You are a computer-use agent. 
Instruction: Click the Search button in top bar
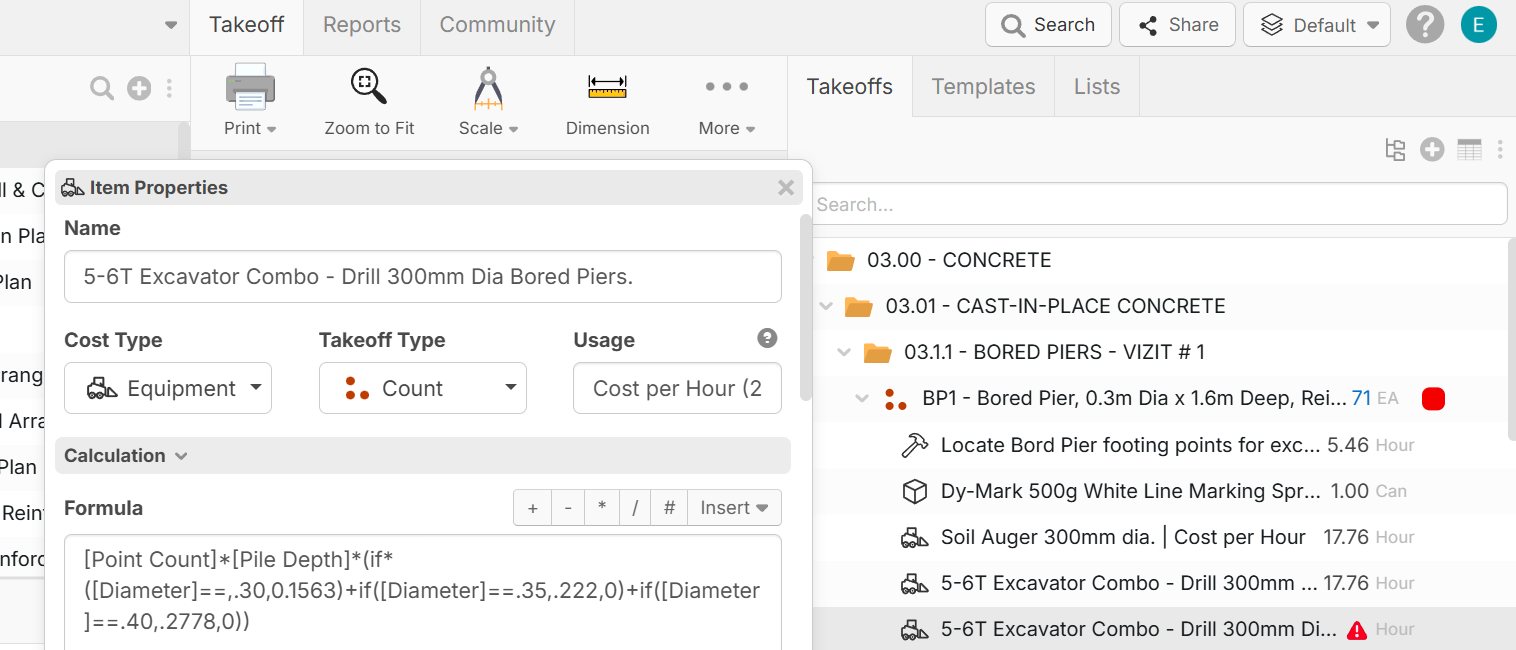[x=1048, y=25]
